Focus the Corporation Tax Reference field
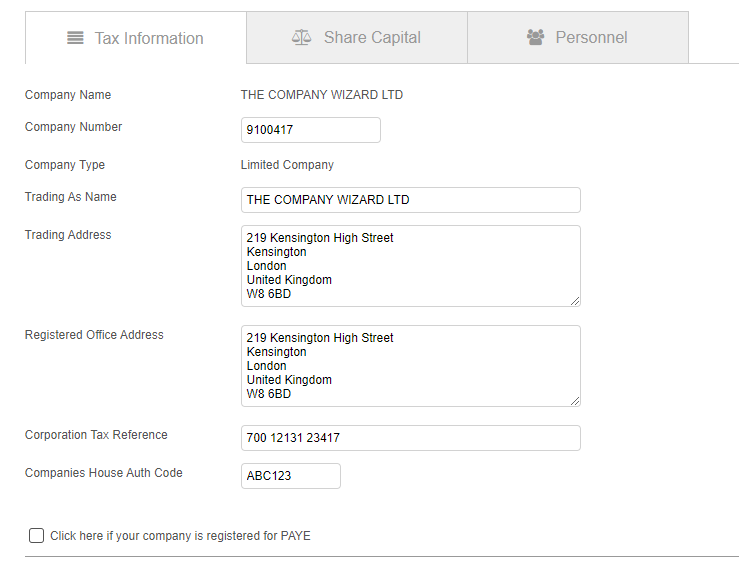The height and width of the screenshot is (571, 739). (410, 438)
